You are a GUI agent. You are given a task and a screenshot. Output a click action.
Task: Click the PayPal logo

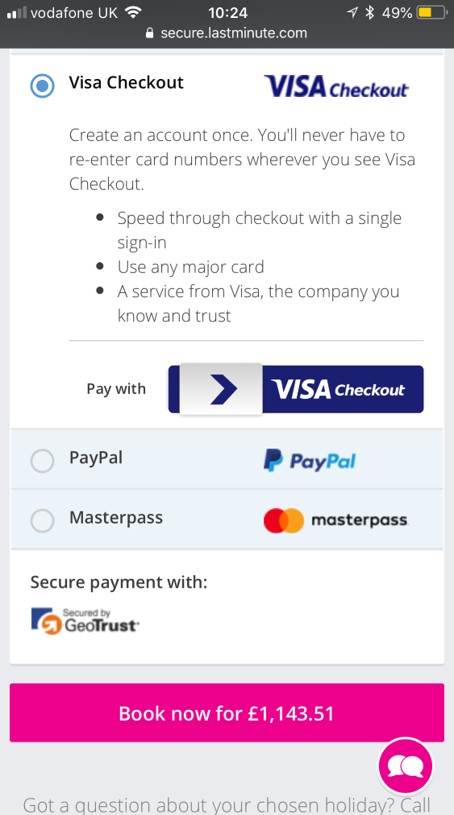309,461
